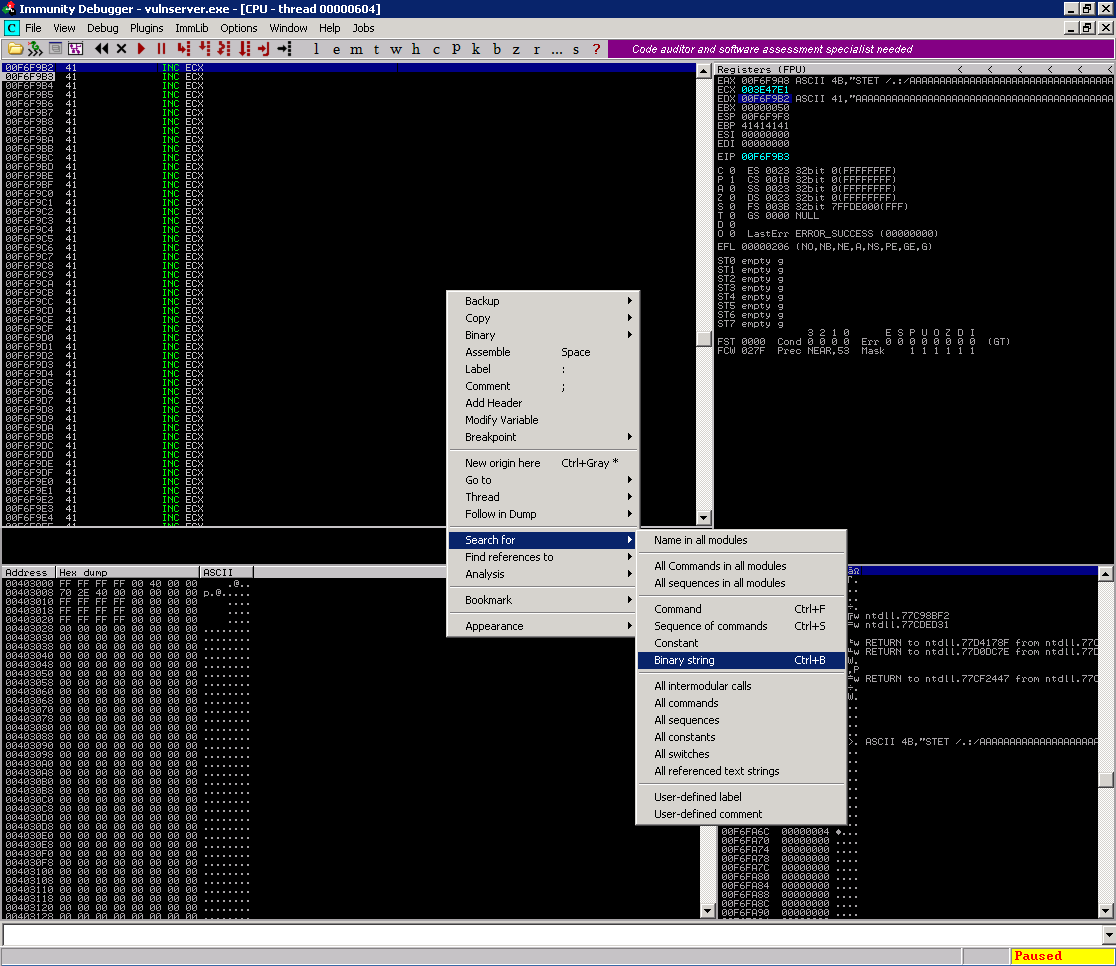Image resolution: width=1116 pixels, height=966 pixels.
Task: Expand the Copy submenu
Action: coord(543,318)
